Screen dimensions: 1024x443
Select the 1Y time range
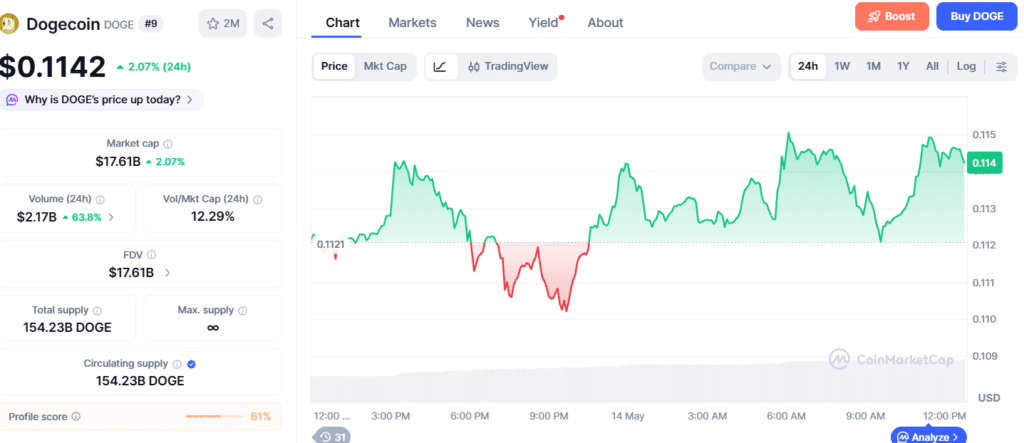[903, 67]
